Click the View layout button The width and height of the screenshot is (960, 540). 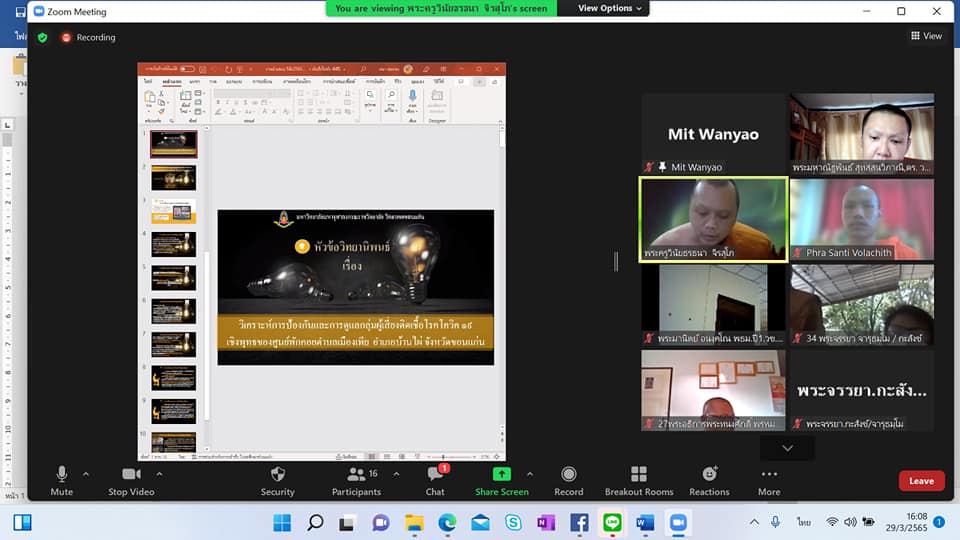click(x=926, y=36)
